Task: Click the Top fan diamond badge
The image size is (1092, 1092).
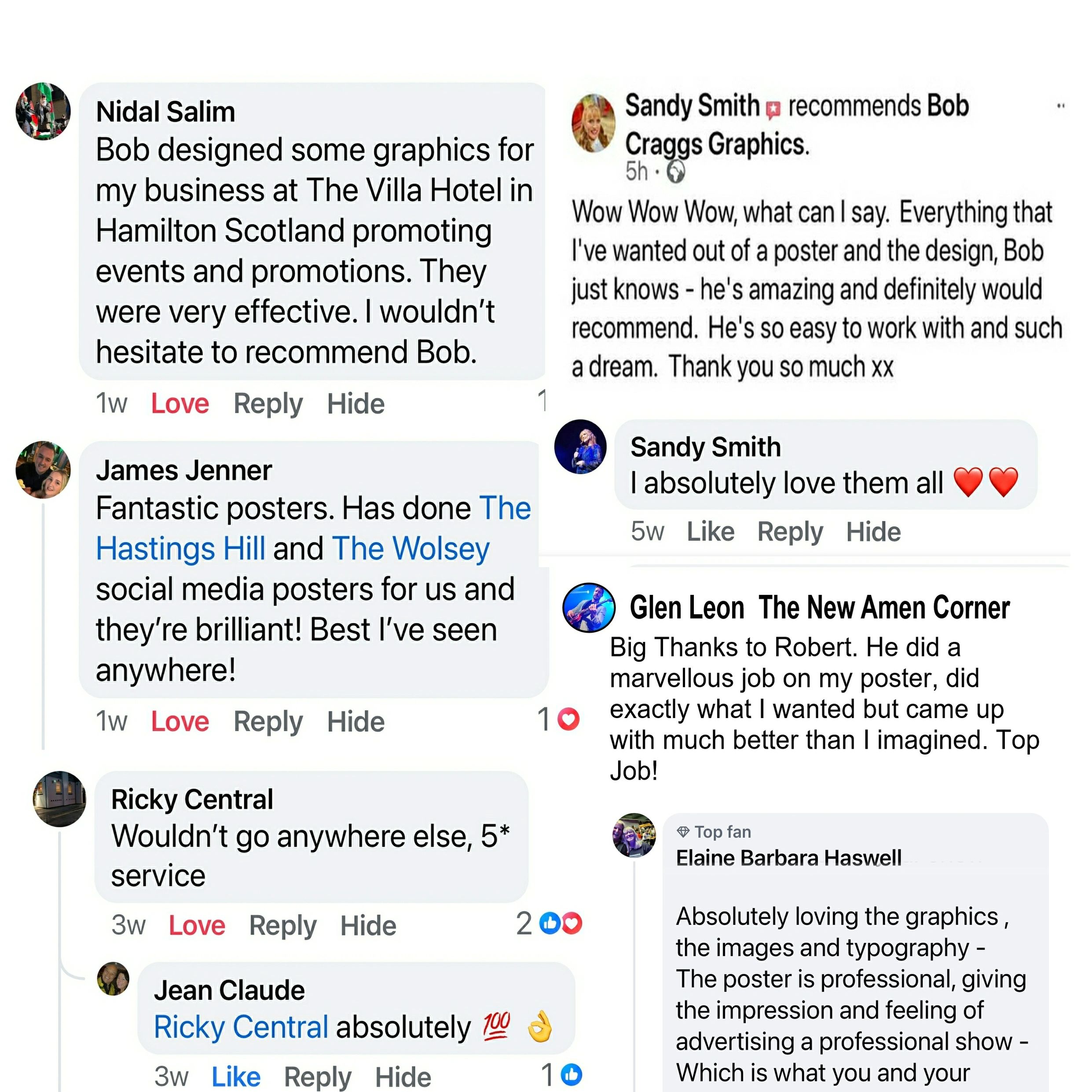Action: [683, 832]
